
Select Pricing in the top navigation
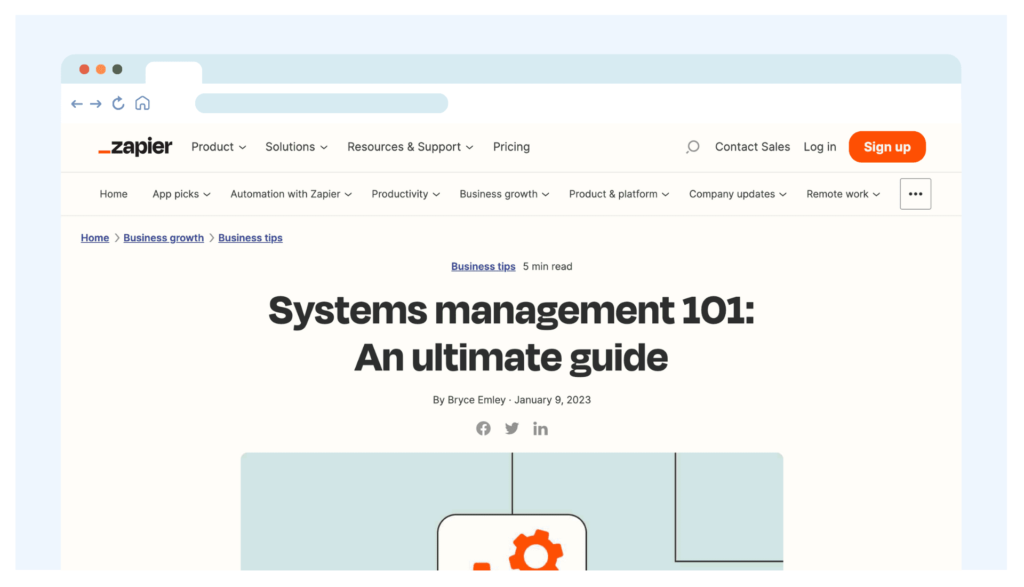click(x=511, y=147)
